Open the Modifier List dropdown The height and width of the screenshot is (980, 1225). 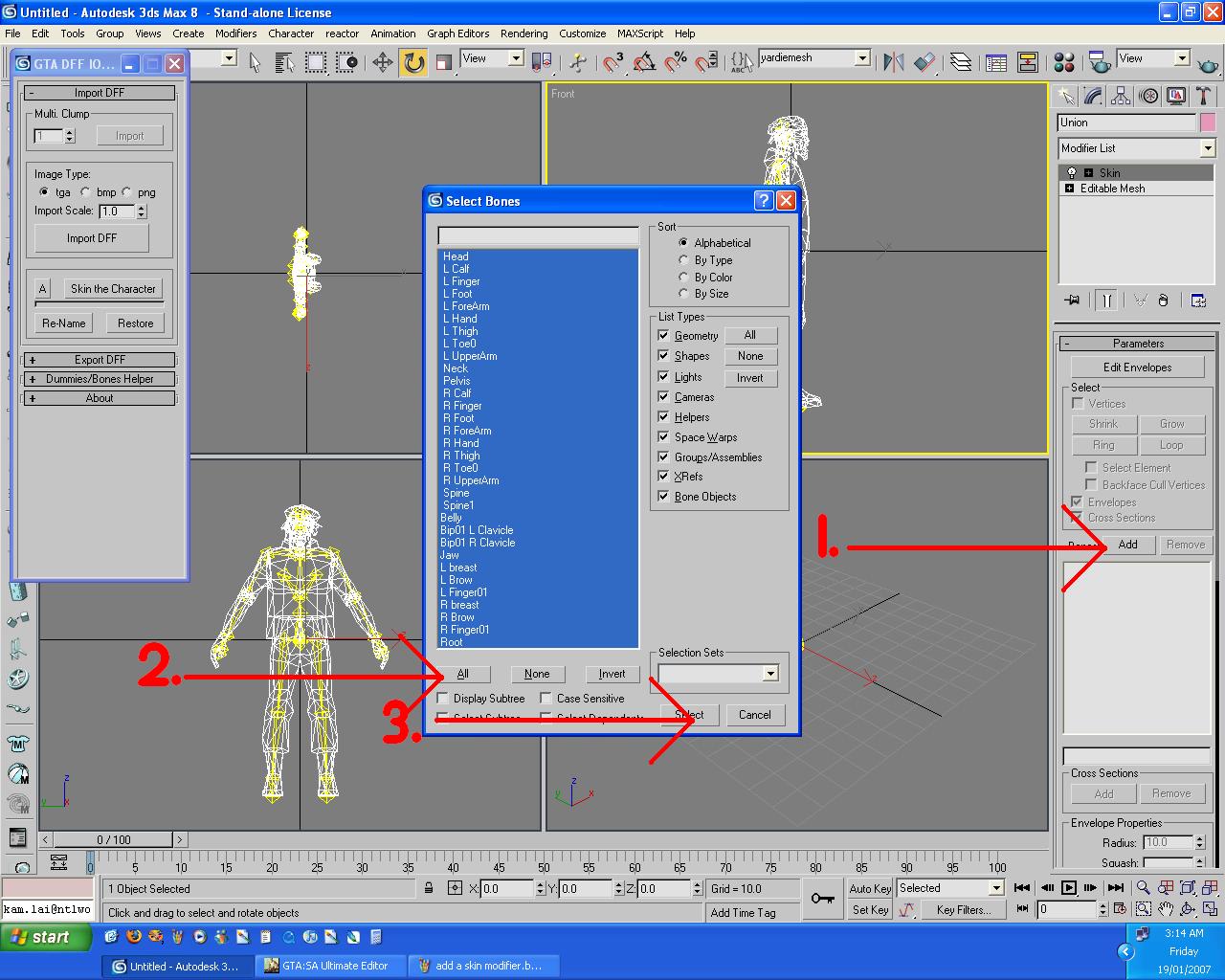pos(1207,148)
